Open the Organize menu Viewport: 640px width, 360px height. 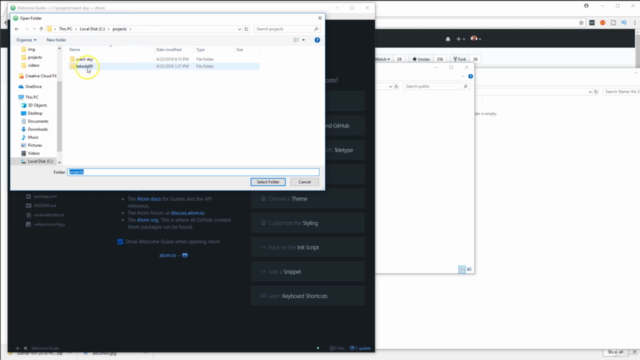coord(26,40)
